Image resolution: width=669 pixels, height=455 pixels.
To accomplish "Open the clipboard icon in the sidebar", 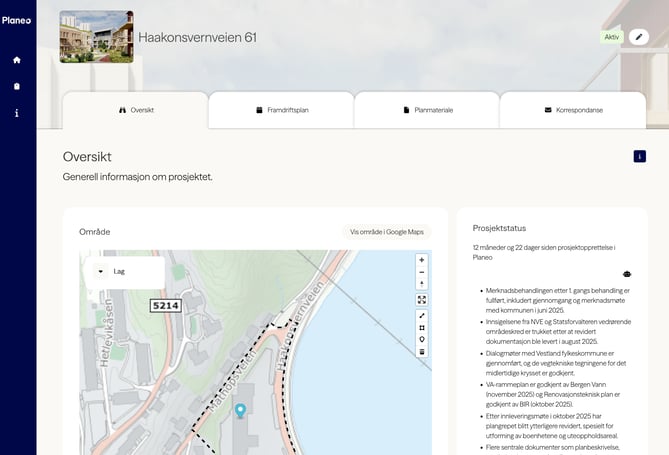I will [17, 87].
